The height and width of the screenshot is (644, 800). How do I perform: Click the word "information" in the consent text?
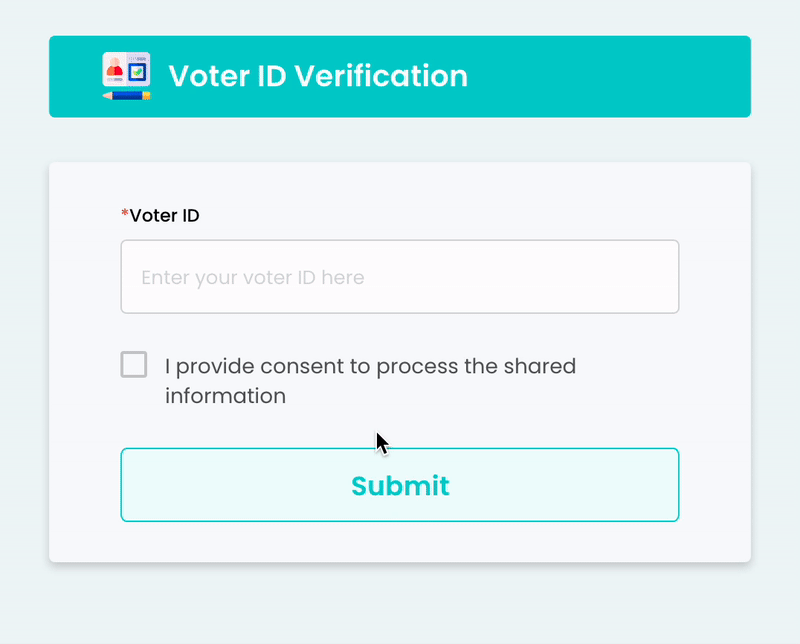coord(226,396)
